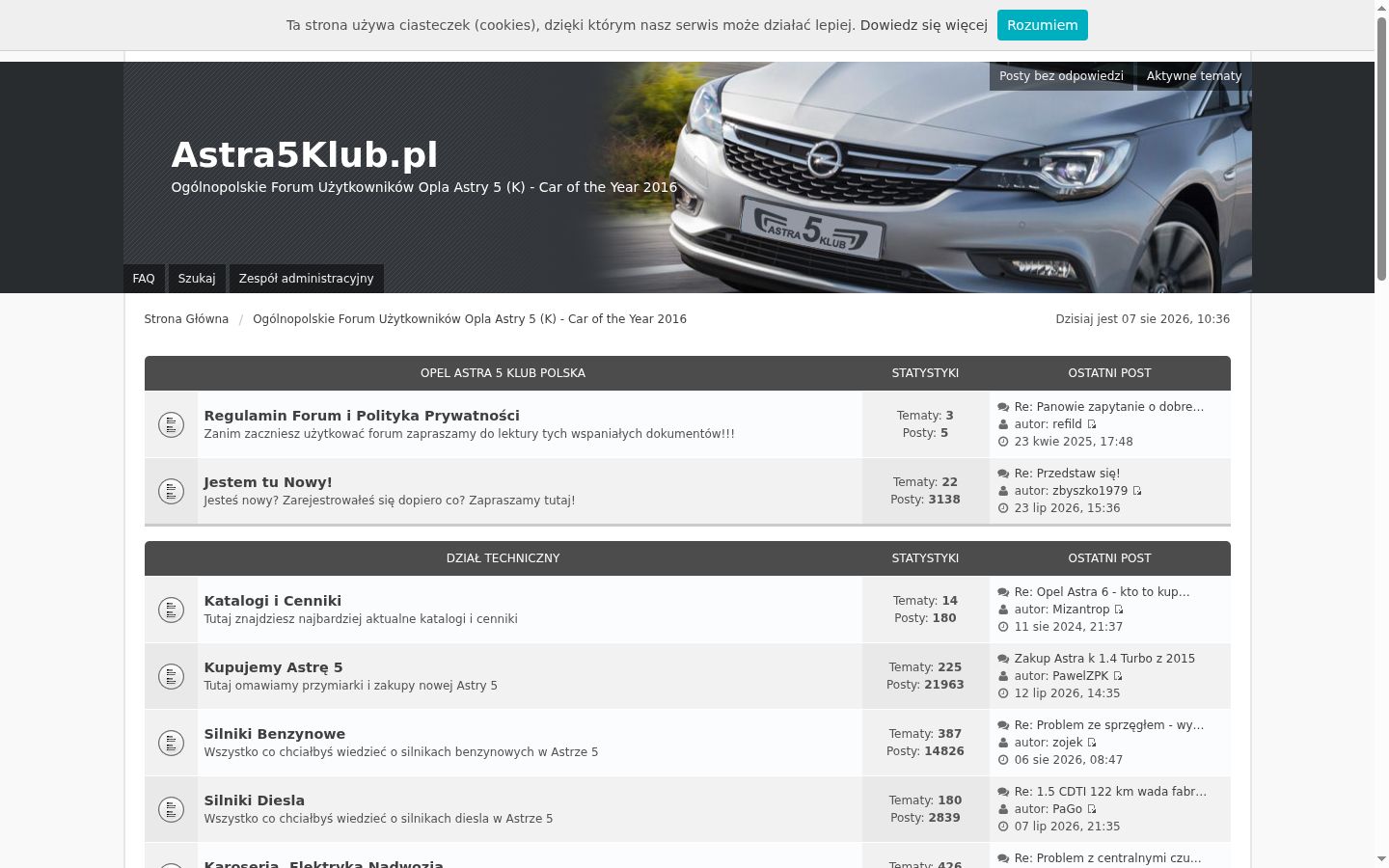View profile of author zojek
The image size is (1389, 868).
coord(1068,743)
